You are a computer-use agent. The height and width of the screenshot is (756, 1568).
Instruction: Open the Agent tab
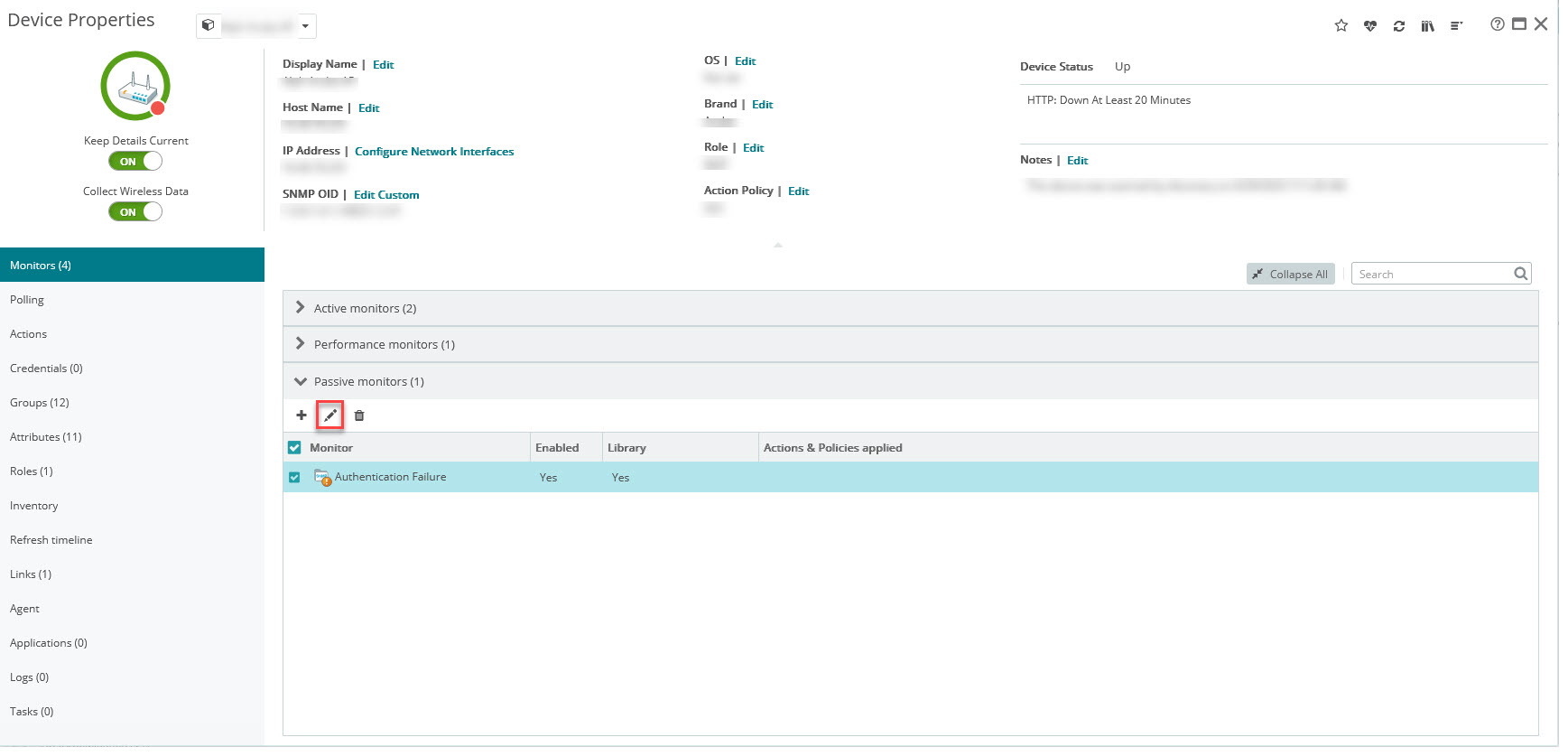point(132,608)
